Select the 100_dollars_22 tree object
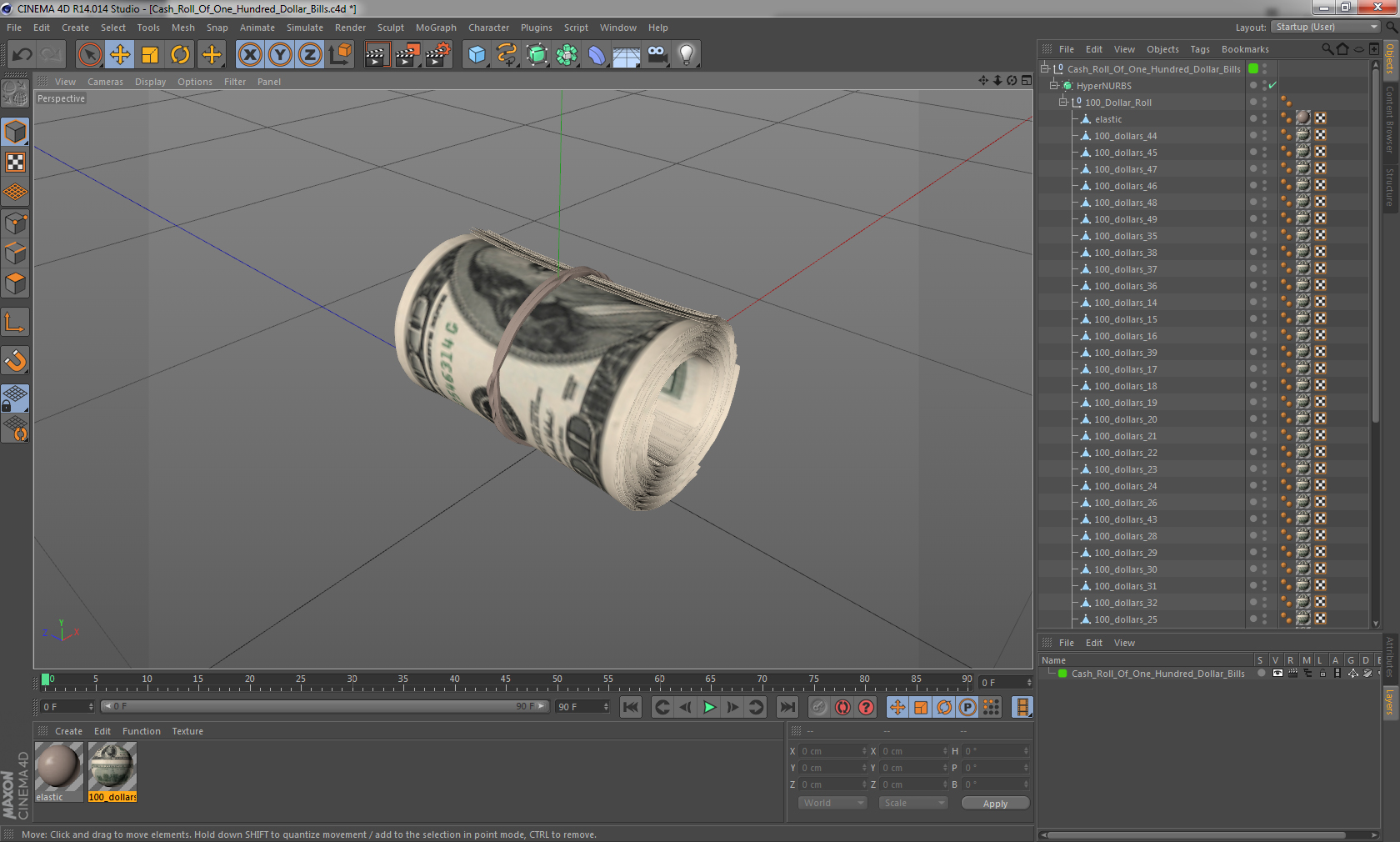1400x842 pixels. [1125, 453]
